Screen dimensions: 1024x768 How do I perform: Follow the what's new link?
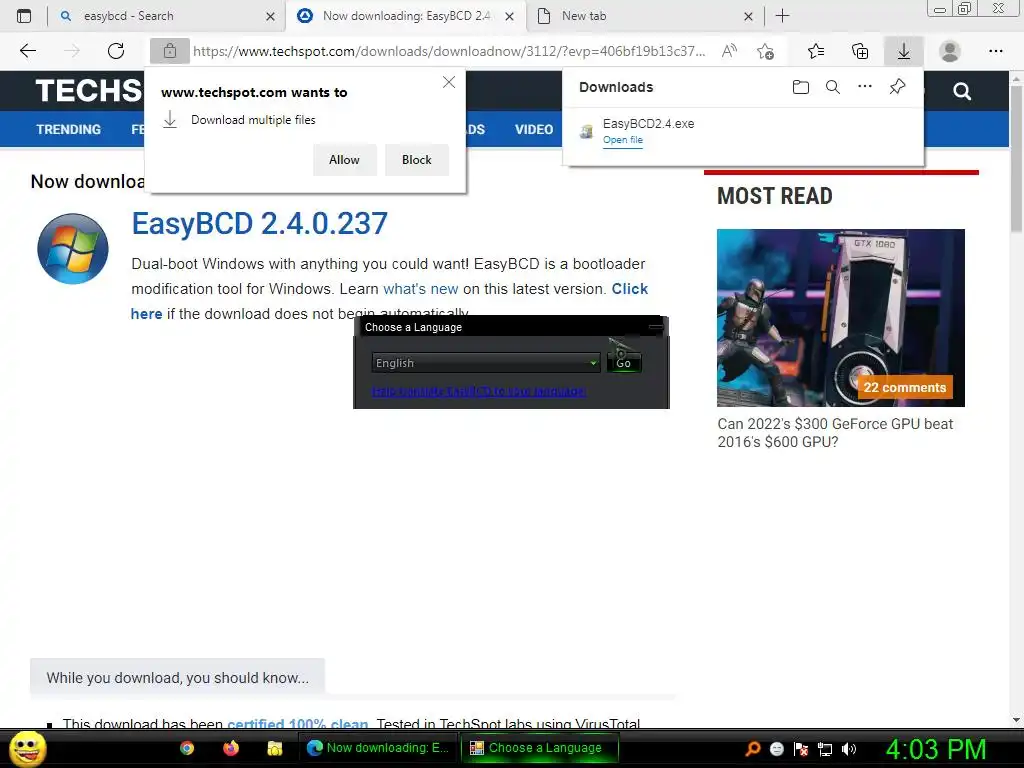point(421,289)
